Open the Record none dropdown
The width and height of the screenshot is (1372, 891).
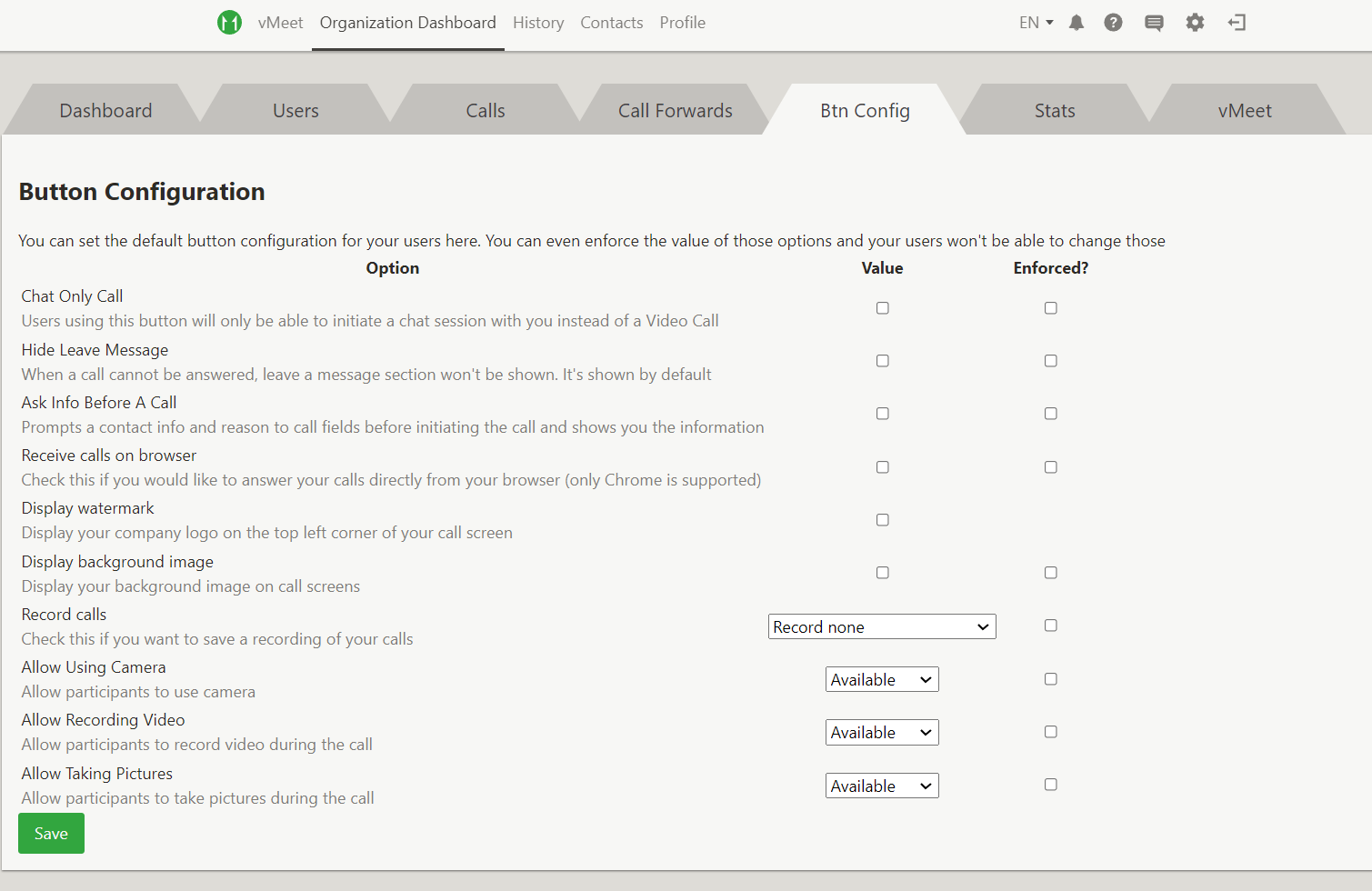click(x=882, y=626)
